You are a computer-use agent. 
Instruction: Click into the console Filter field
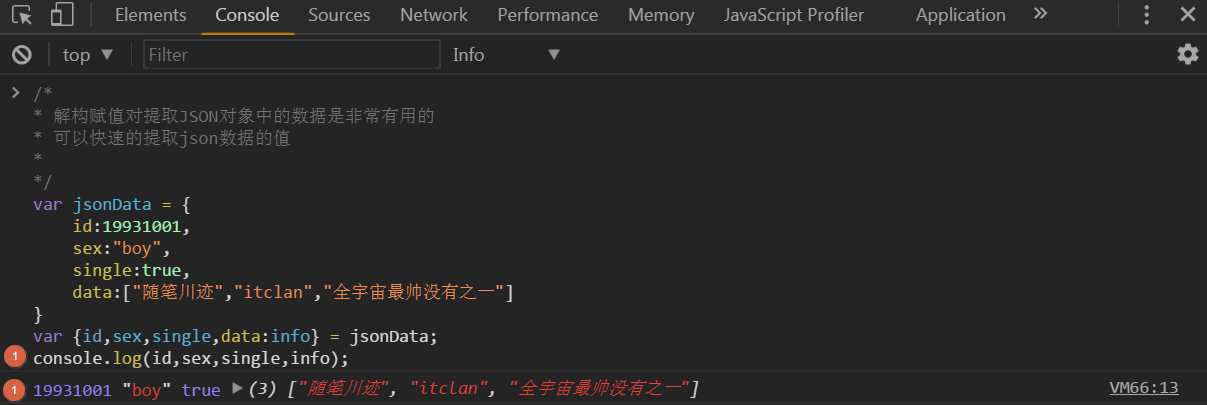tap(291, 55)
